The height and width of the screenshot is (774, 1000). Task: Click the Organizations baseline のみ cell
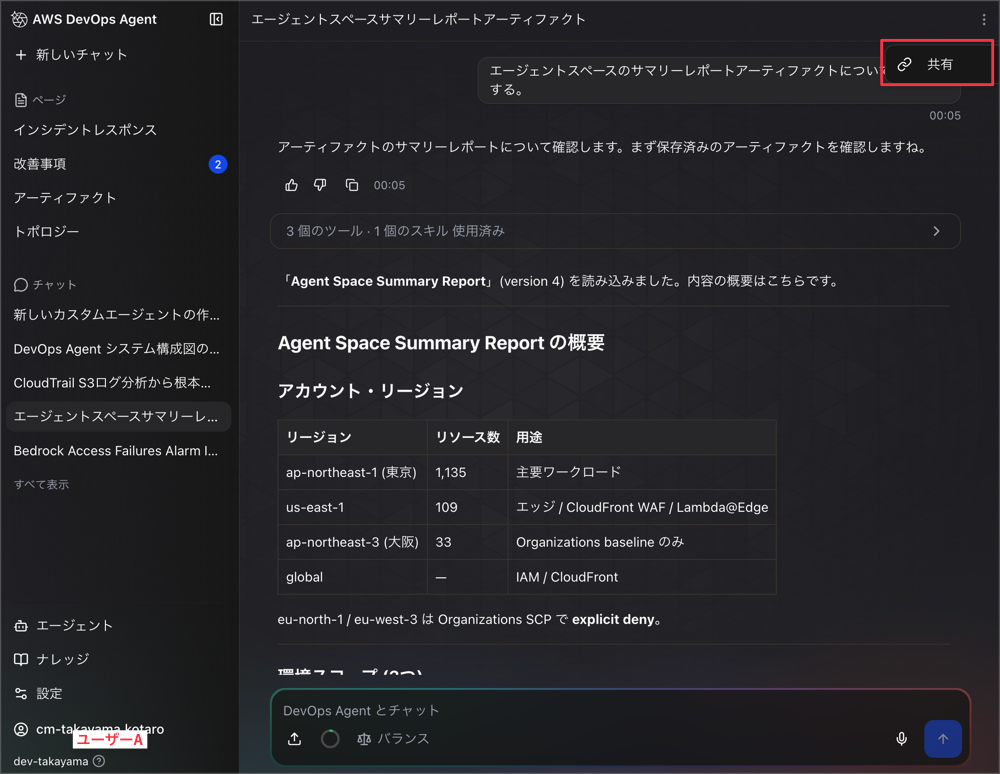(642, 542)
